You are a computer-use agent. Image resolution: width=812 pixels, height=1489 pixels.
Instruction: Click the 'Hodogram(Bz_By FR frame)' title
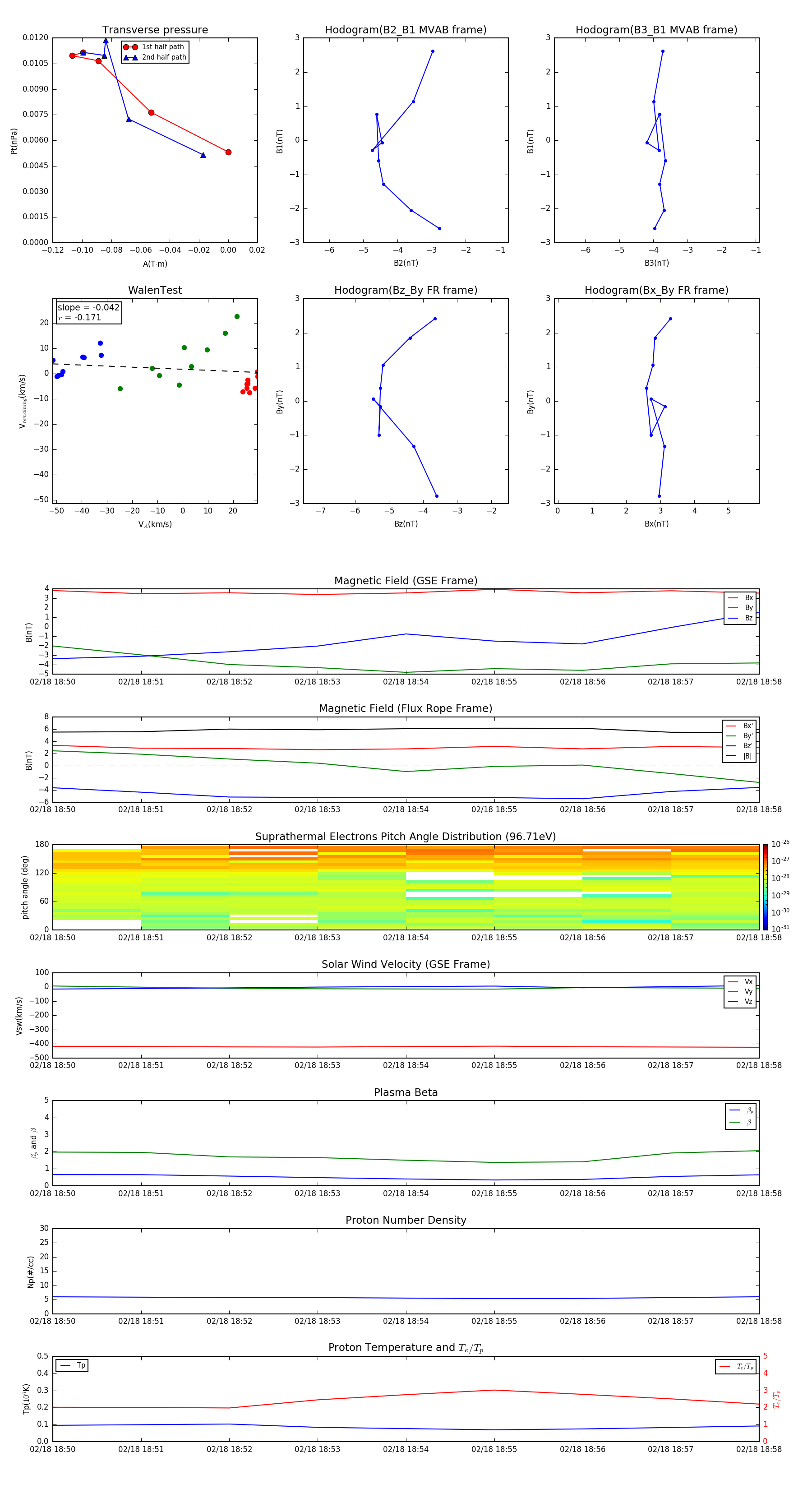[x=406, y=290]
